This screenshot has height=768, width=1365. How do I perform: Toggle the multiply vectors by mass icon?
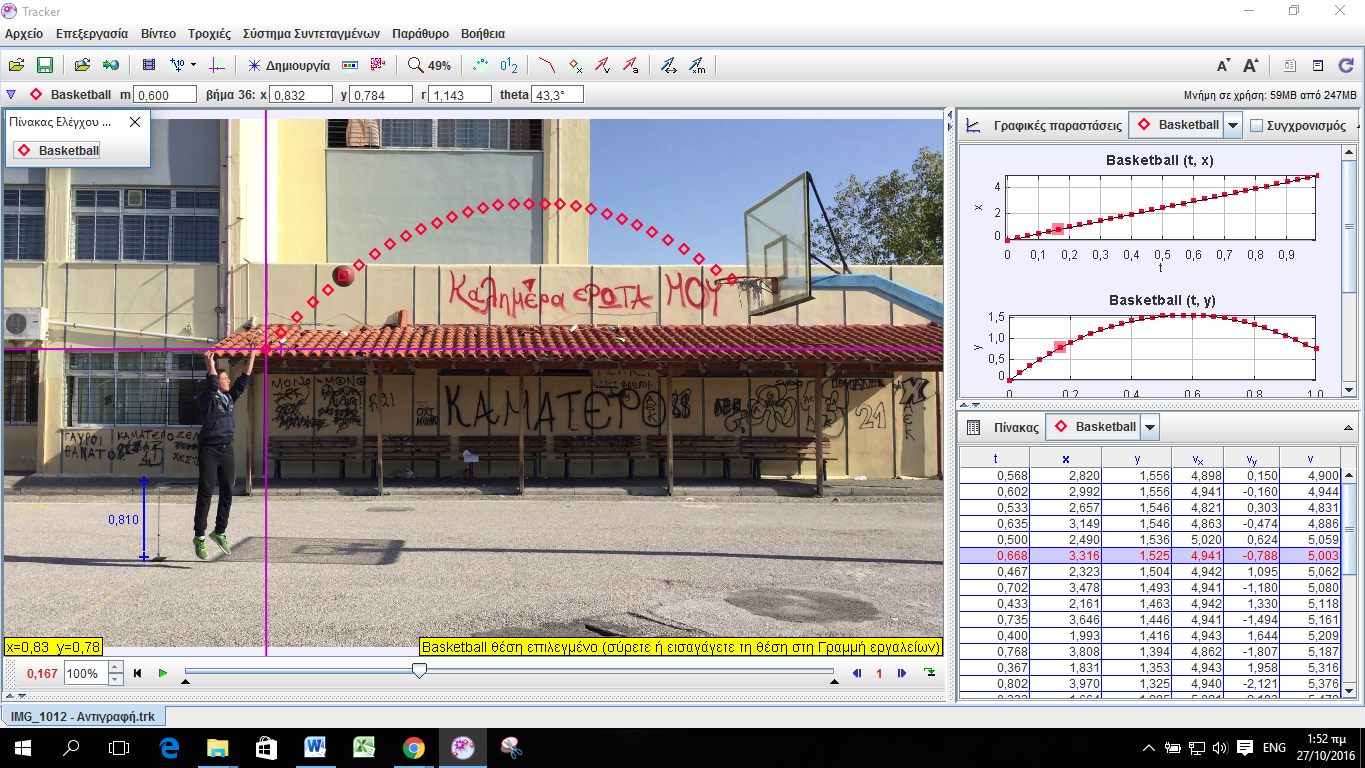[x=697, y=65]
